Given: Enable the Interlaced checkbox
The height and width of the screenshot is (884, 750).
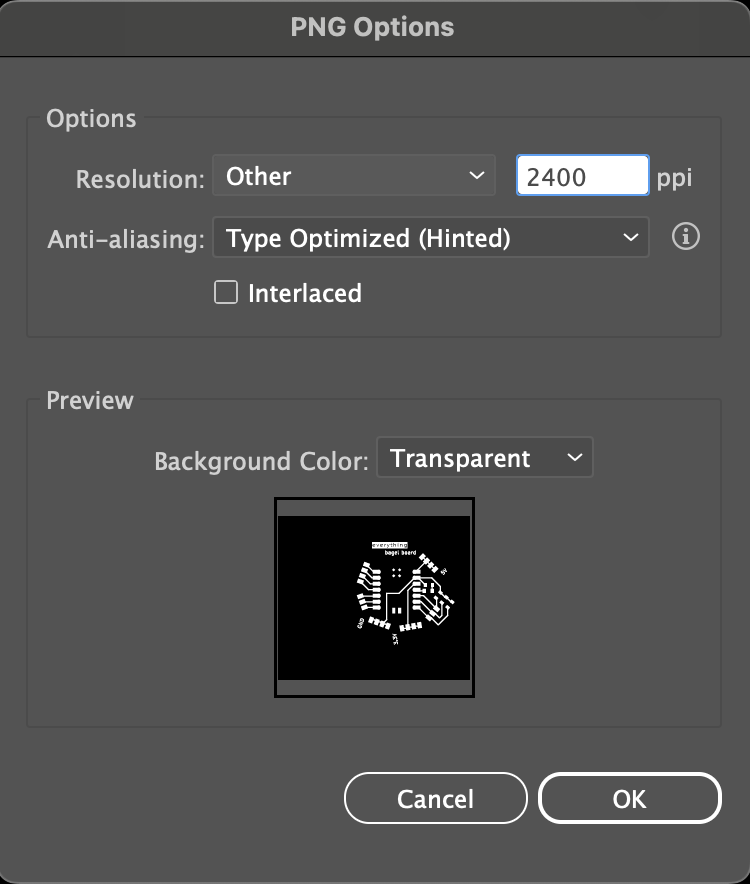Looking at the screenshot, I should (x=226, y=293).
